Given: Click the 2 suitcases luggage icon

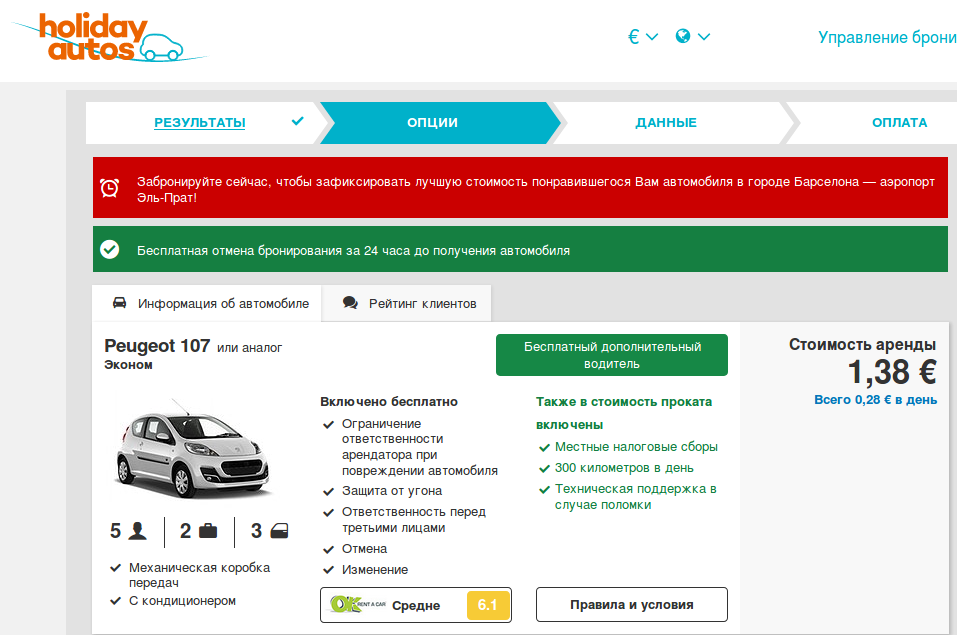Looking at the screenshot, I should tap(208, 531).
